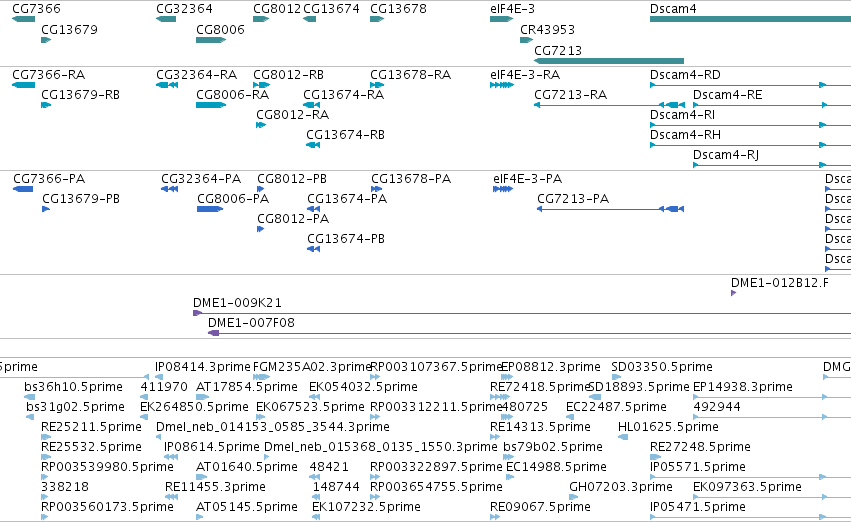Open EST EP14938.3prime
This screenshot has height=522, width=851.
pos(742,387)
